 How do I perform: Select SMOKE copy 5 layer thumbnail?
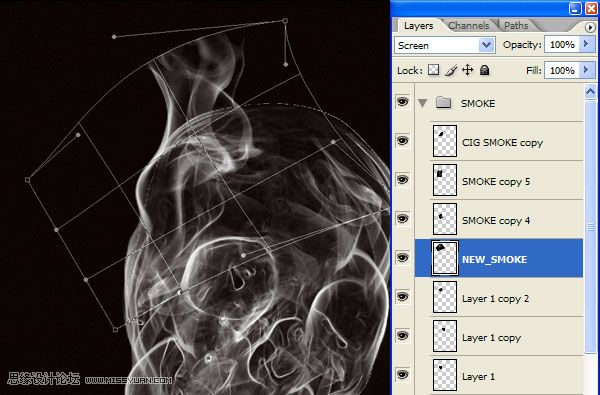coord(445,180)
